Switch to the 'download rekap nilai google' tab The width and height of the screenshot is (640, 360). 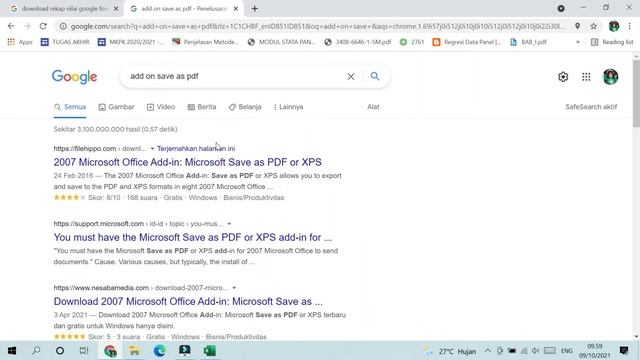pyautogui.click(x=63, y=9)
